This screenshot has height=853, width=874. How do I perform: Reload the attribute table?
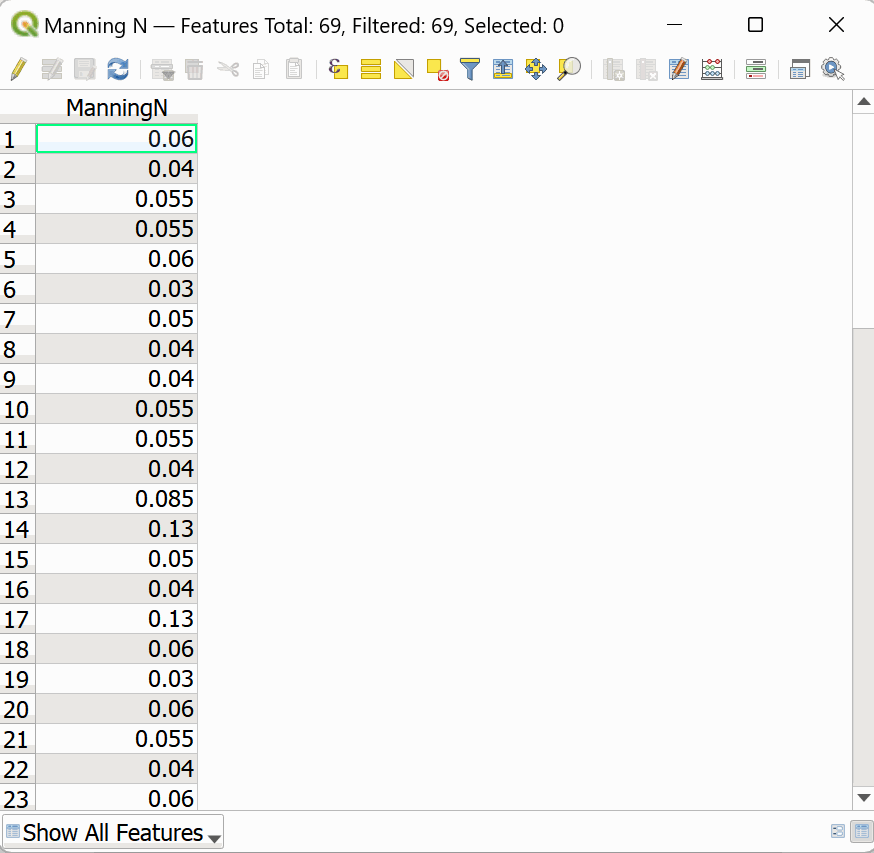coord(118,69)
